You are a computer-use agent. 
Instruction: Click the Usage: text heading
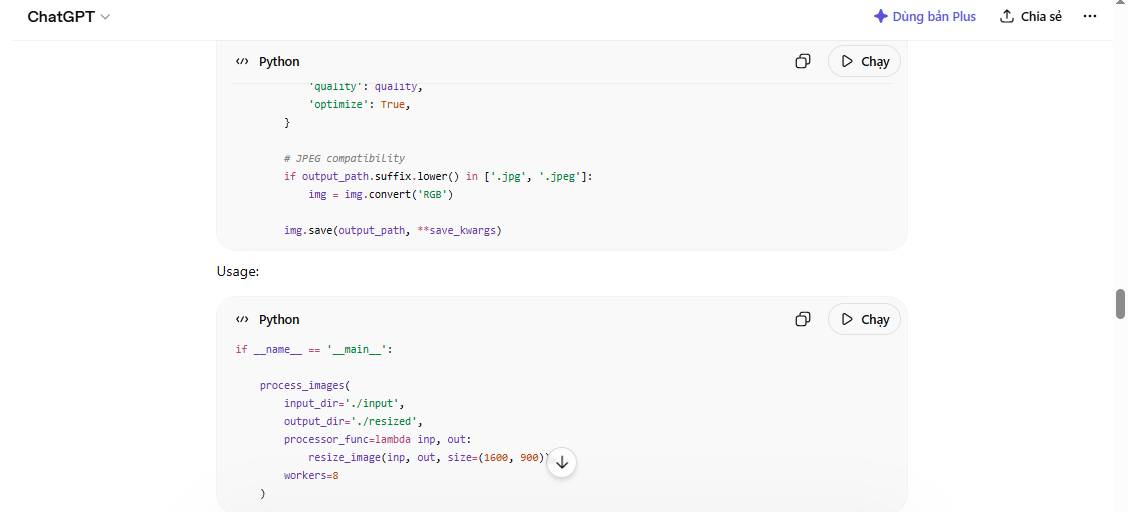(238, 271)
